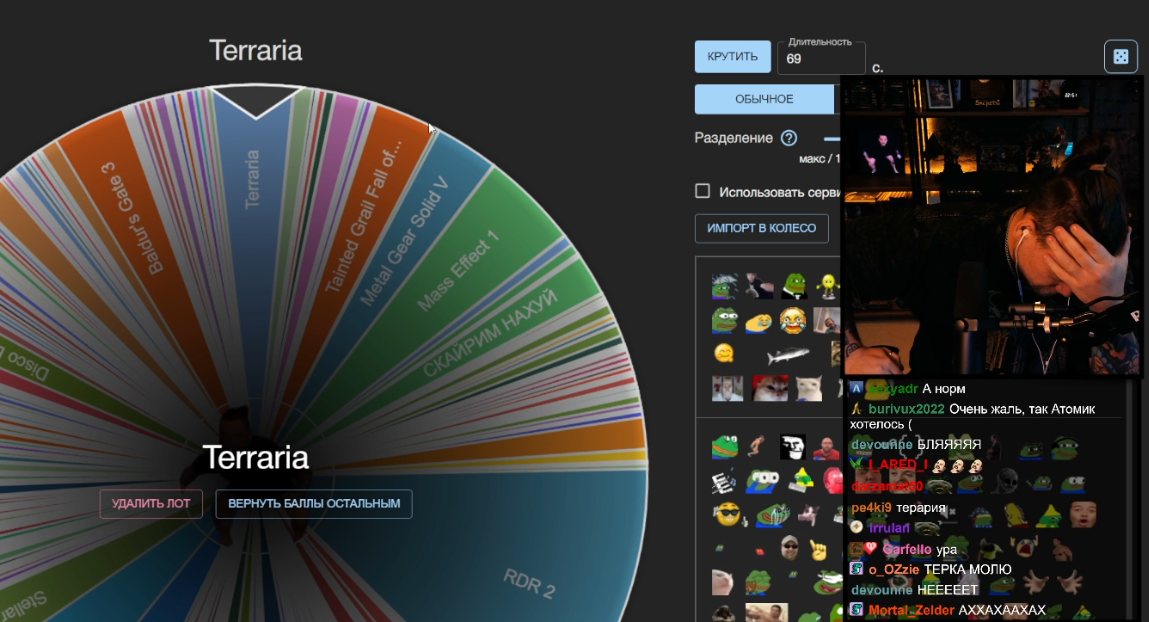Click the dice icon button
Screen dimensions: 1149x622
pyautogui.click(x=1120, y=56)
